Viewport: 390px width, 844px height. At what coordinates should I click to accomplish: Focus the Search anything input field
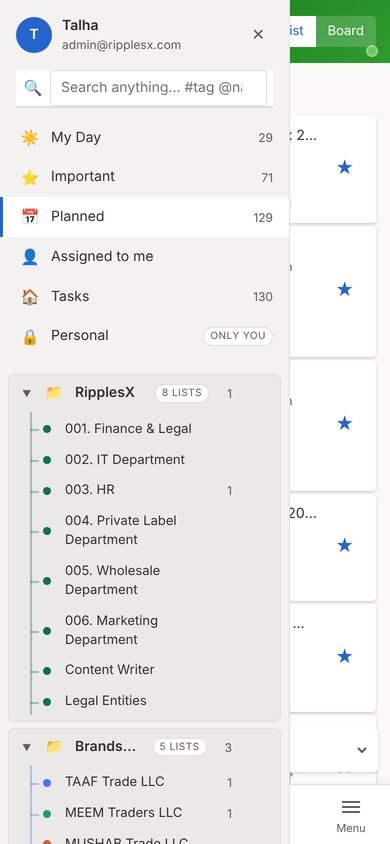point(158,88)
